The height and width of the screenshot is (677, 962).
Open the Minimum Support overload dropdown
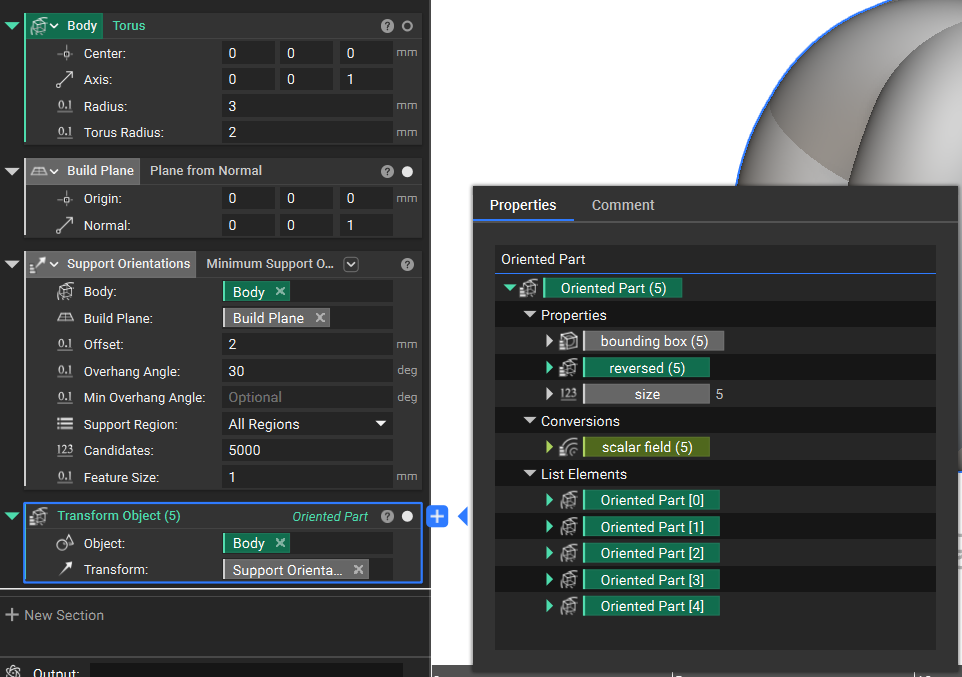[351, 265]
